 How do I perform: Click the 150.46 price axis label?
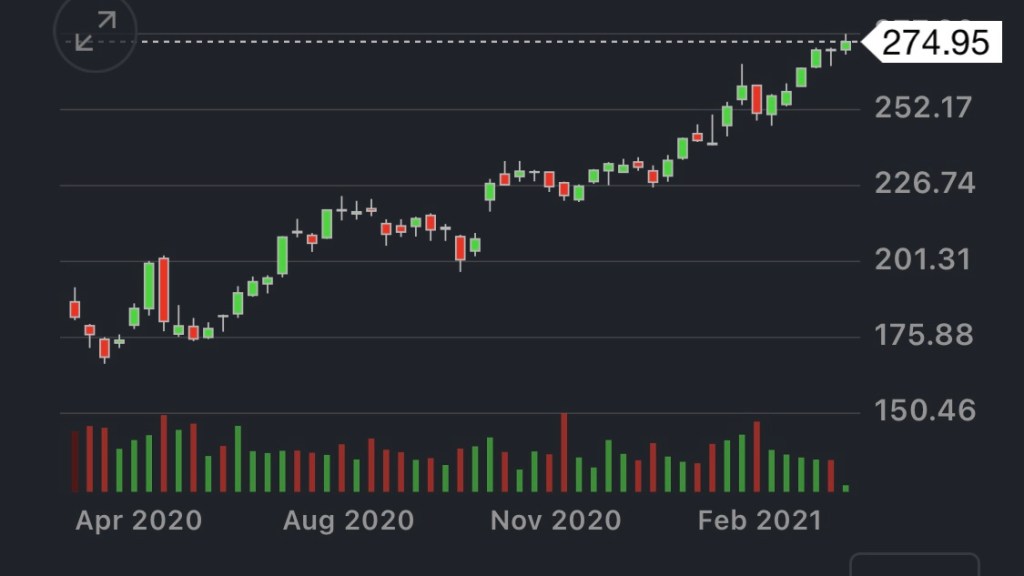pyautogui.click(x=923, y=410)
